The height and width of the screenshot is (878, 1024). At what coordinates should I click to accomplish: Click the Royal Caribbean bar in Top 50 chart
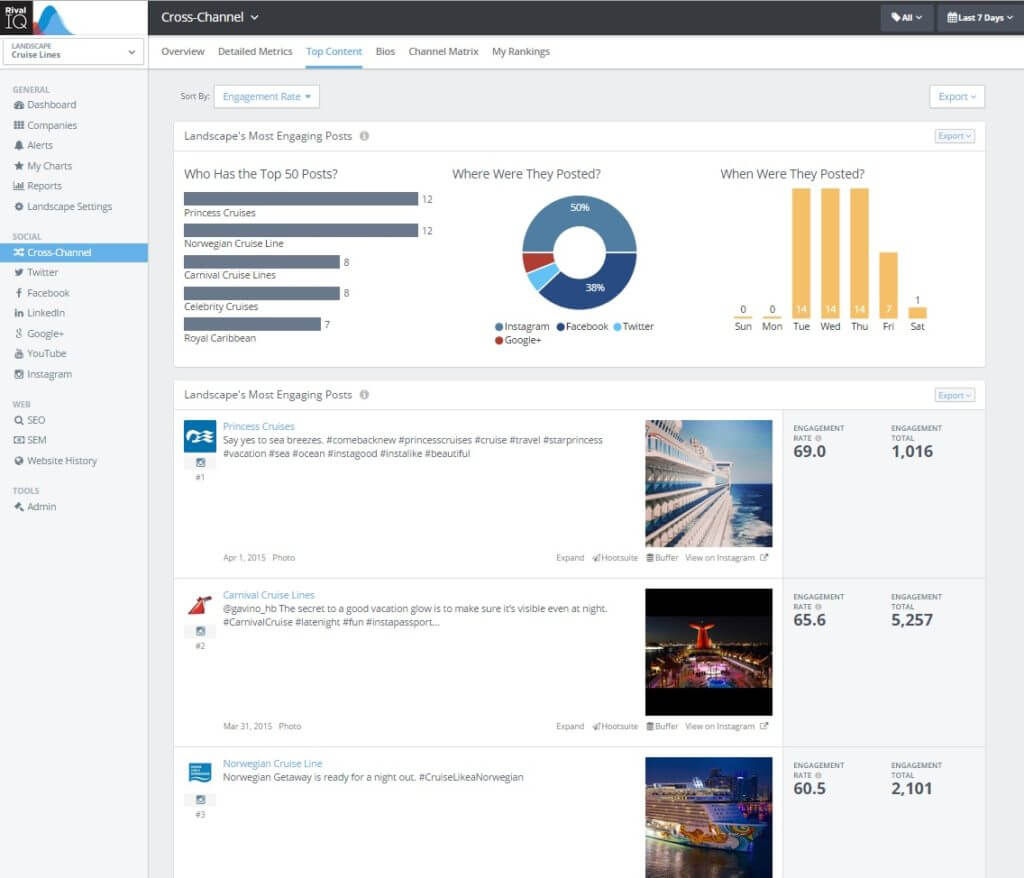pos(252,324)
